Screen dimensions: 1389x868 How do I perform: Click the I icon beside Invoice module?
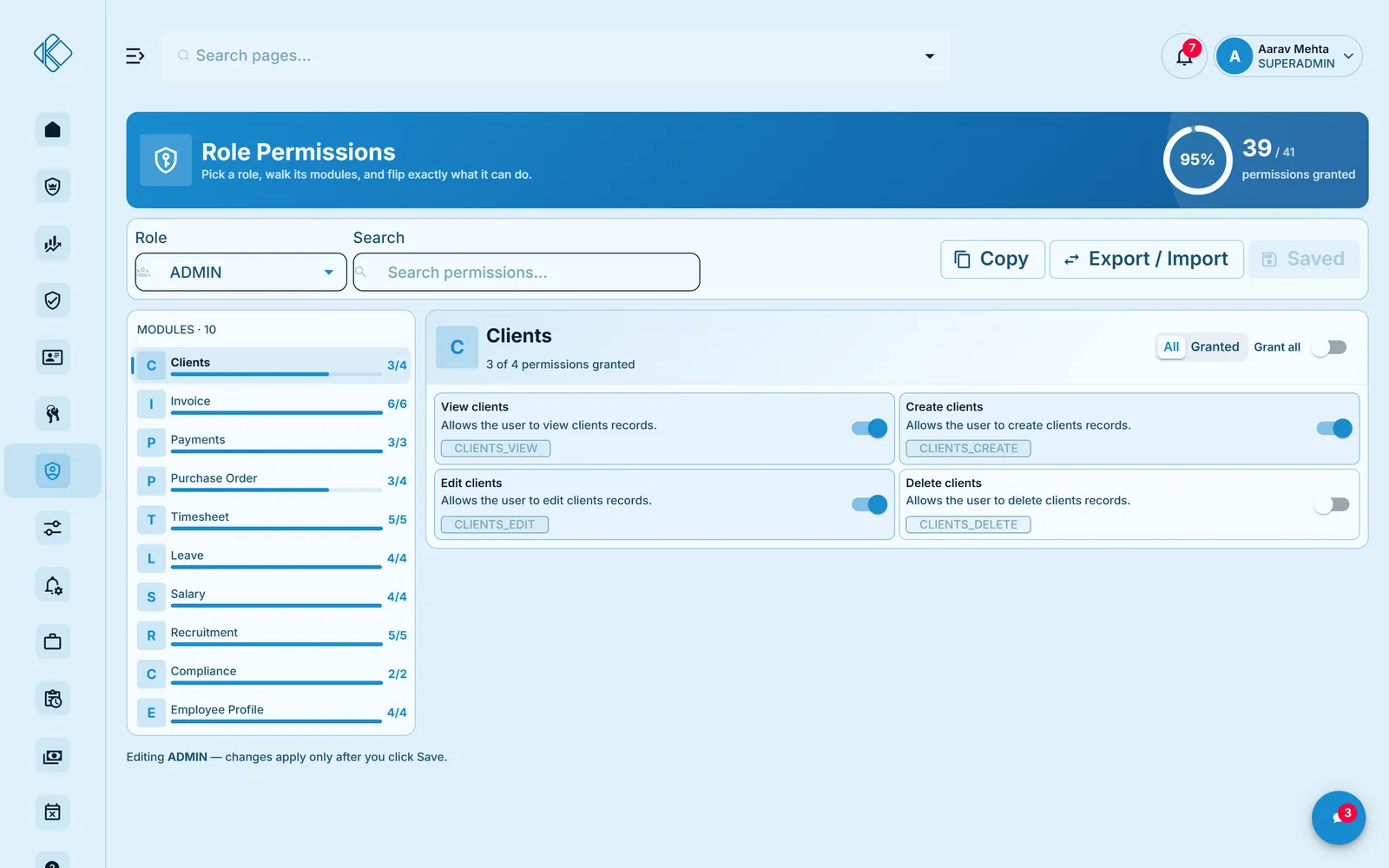tap(151, 404)
